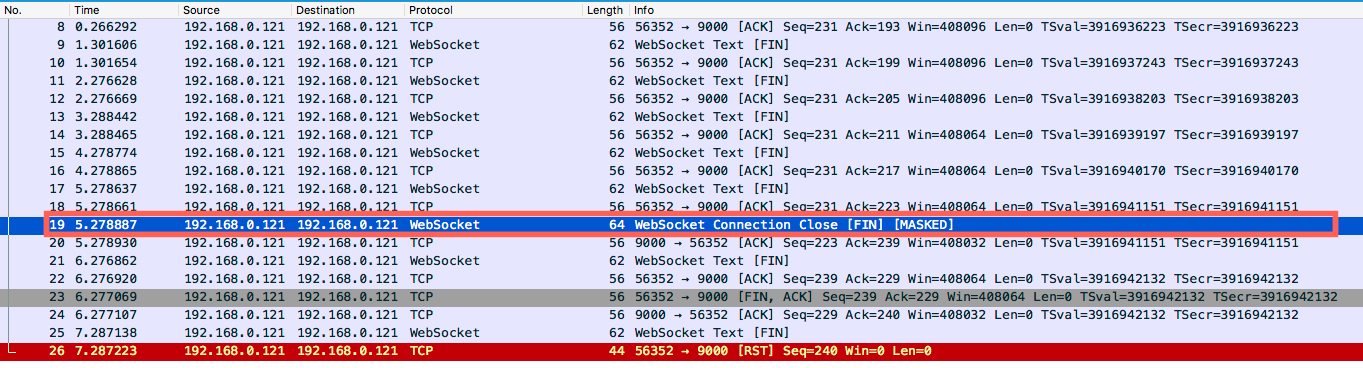Select packet 25 at time 7.287138
The height and width of the screenshot is (368, 1363).
[x=681, y=332]
